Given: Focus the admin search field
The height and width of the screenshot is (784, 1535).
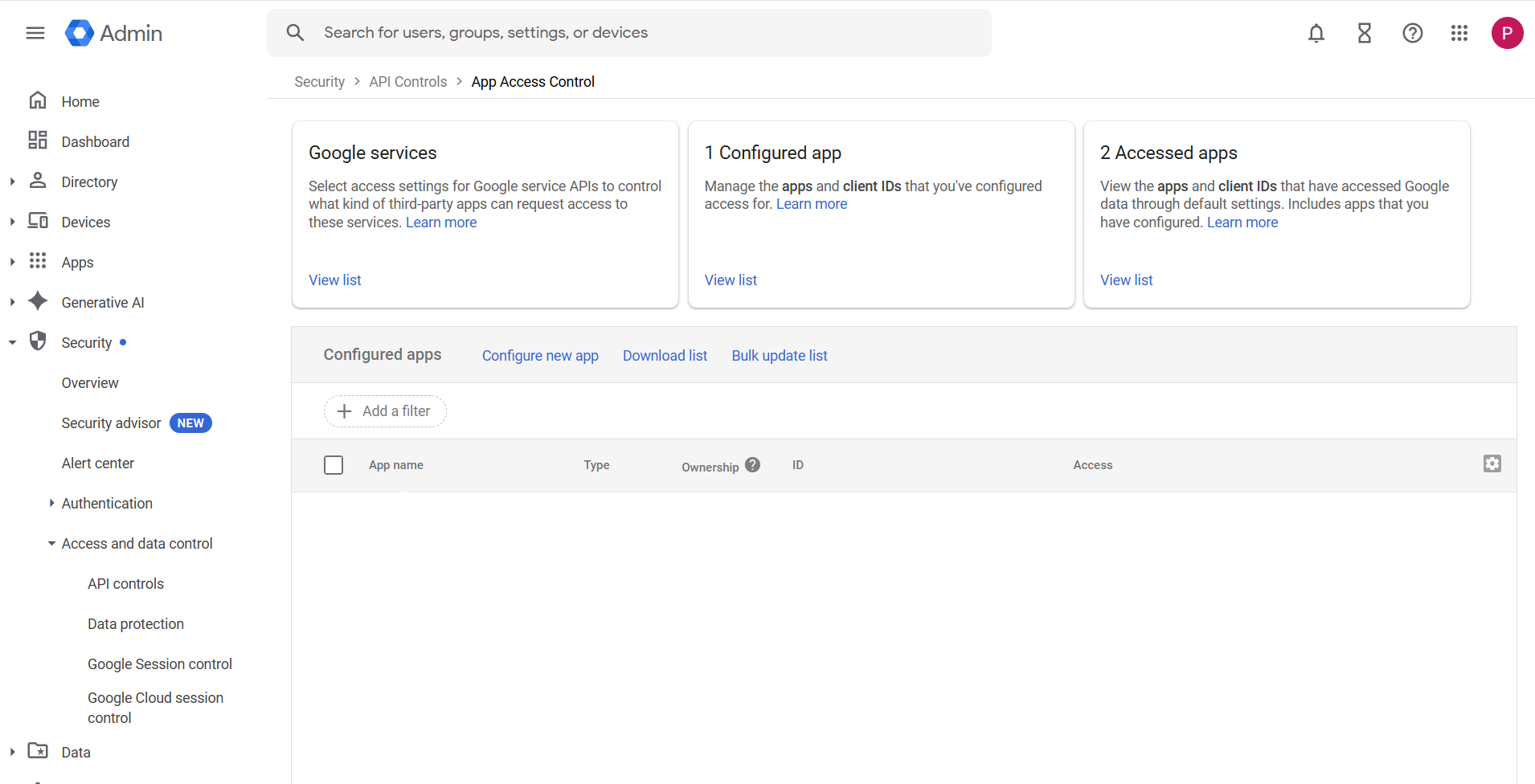Looking at the screenshot, I should 629,33.
